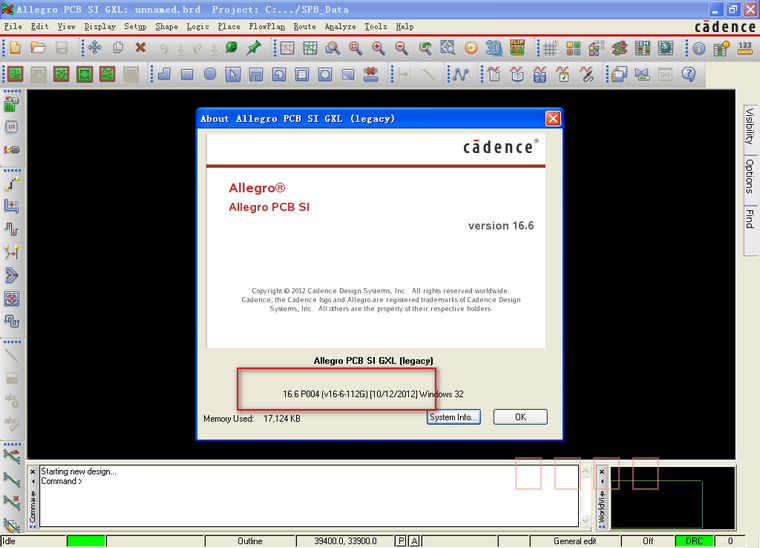Image resolution: width=760 pixels, height=548 pixels.
Task: Select the Move tool icon
Action: click(x=95, y=47)
